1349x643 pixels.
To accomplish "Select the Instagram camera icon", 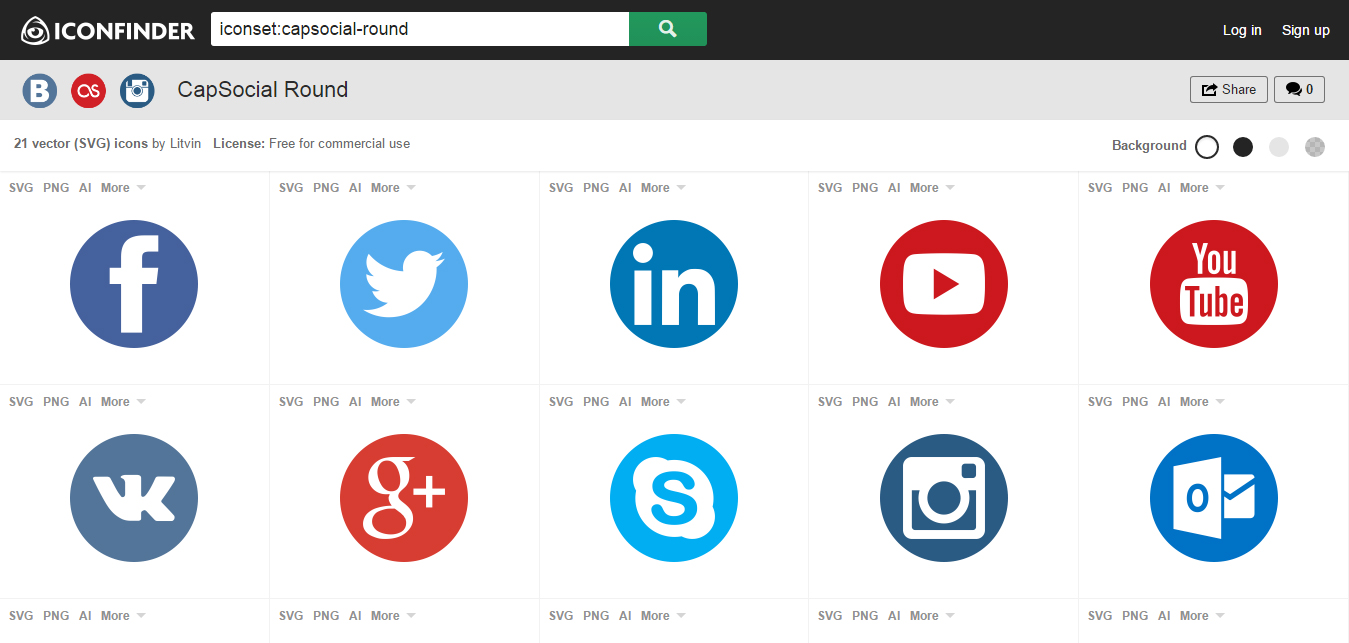I will (944, 497).
